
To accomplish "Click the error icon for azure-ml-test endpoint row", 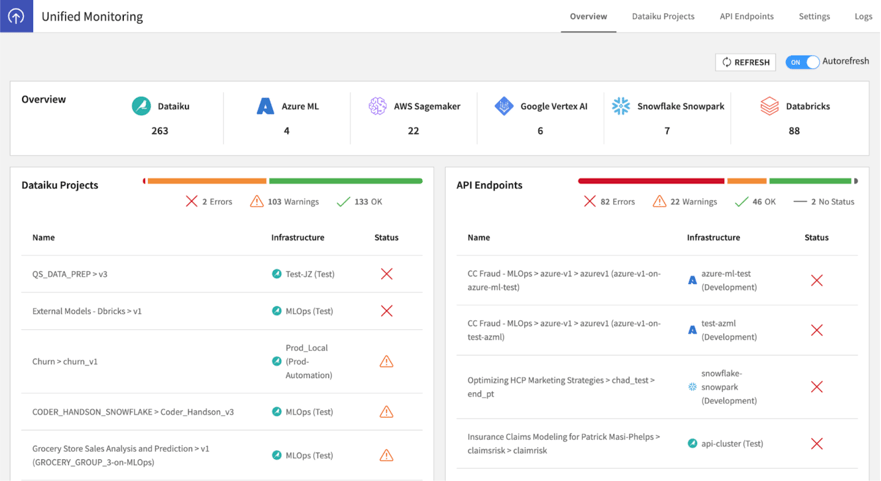I will (x=817, y=280).
